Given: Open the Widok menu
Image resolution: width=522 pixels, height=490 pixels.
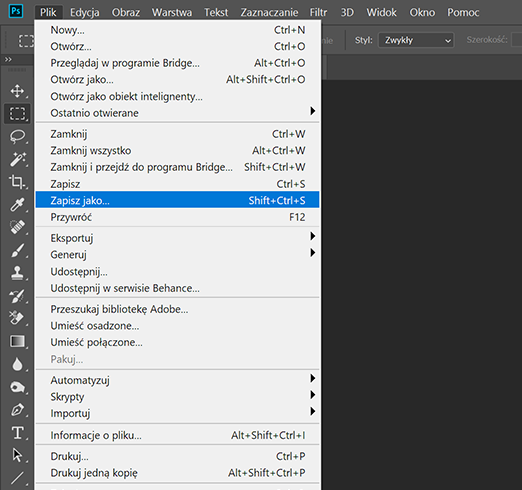Looking at the screenshot, I should pyautogui.click(x=382, y=12).
